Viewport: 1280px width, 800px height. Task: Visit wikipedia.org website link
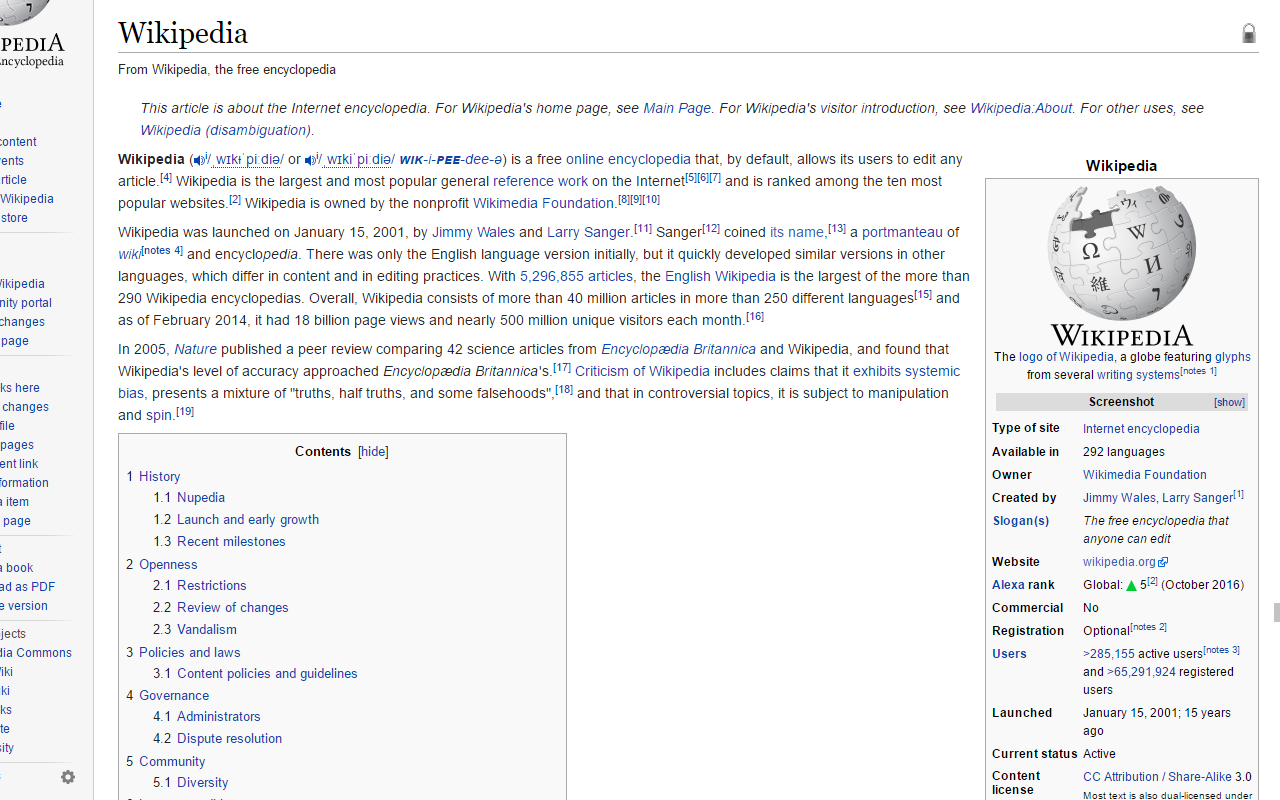pos(1119,562)
